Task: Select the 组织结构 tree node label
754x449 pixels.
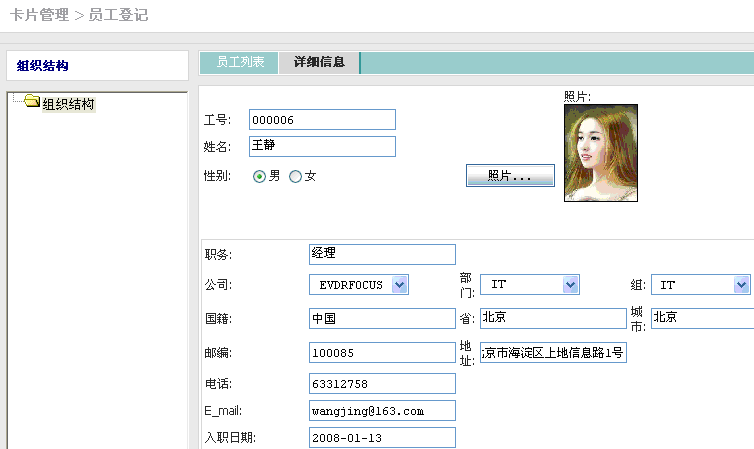Action: point(68,104)
